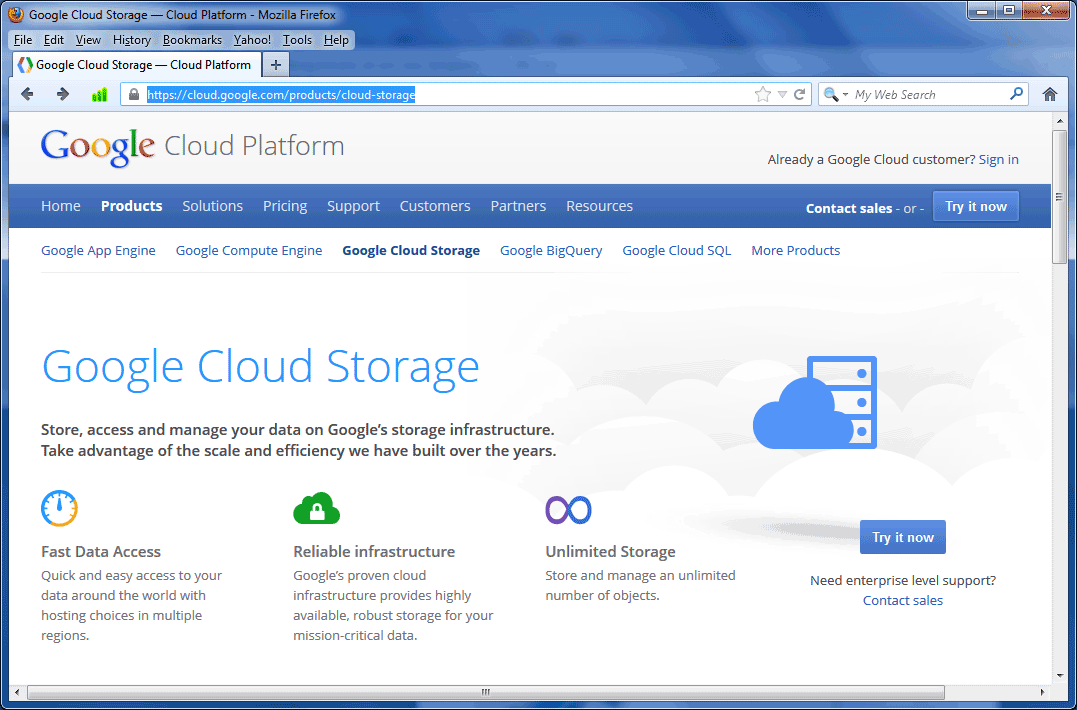Select Google Cloud Storage product link
This screenshot has width=1077, height=710.
tap(411, 251)
